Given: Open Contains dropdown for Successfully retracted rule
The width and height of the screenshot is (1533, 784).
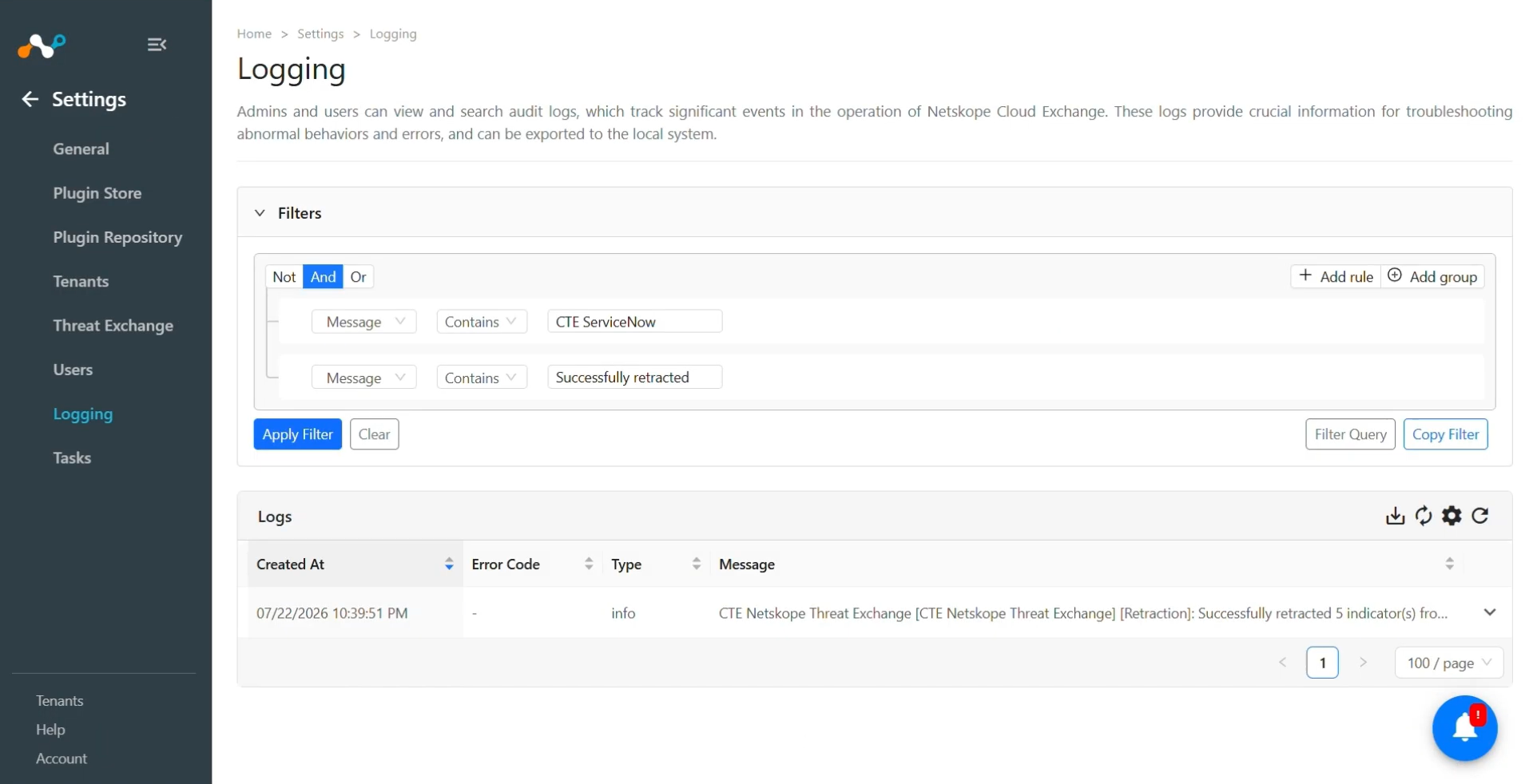Looking at the screenshot, I should 482,378.
